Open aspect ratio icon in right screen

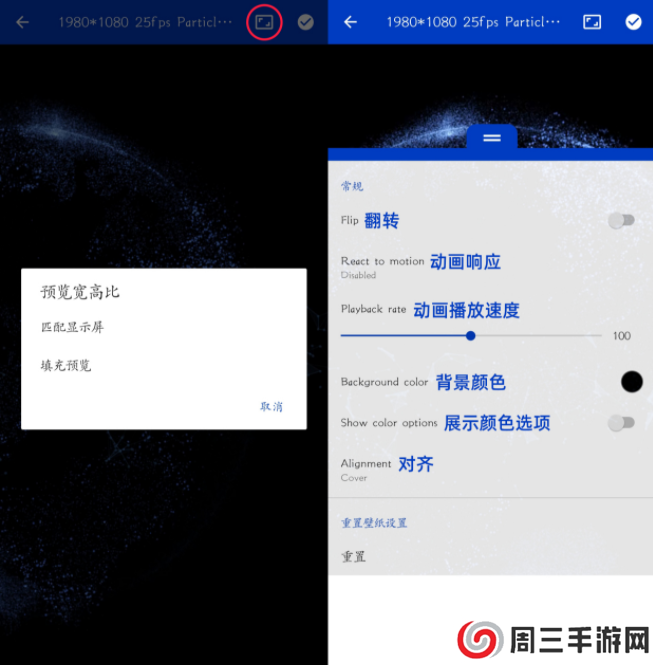[592, 22]
